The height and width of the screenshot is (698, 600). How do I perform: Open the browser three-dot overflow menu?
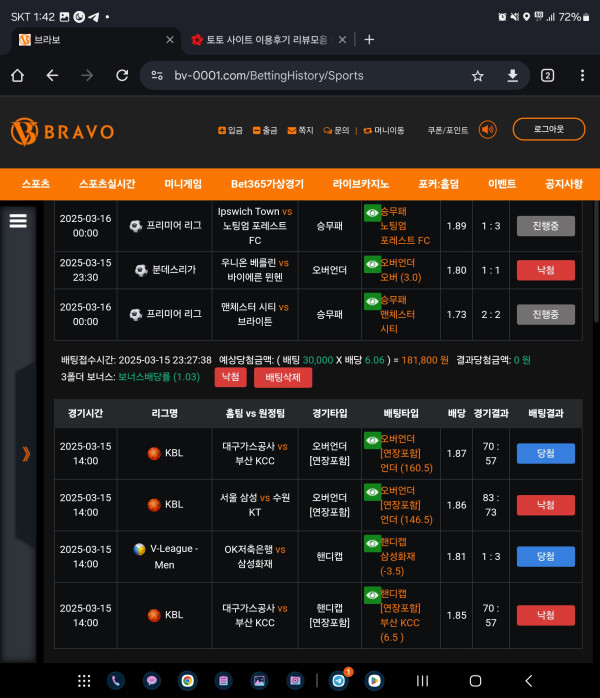point(582,75)
